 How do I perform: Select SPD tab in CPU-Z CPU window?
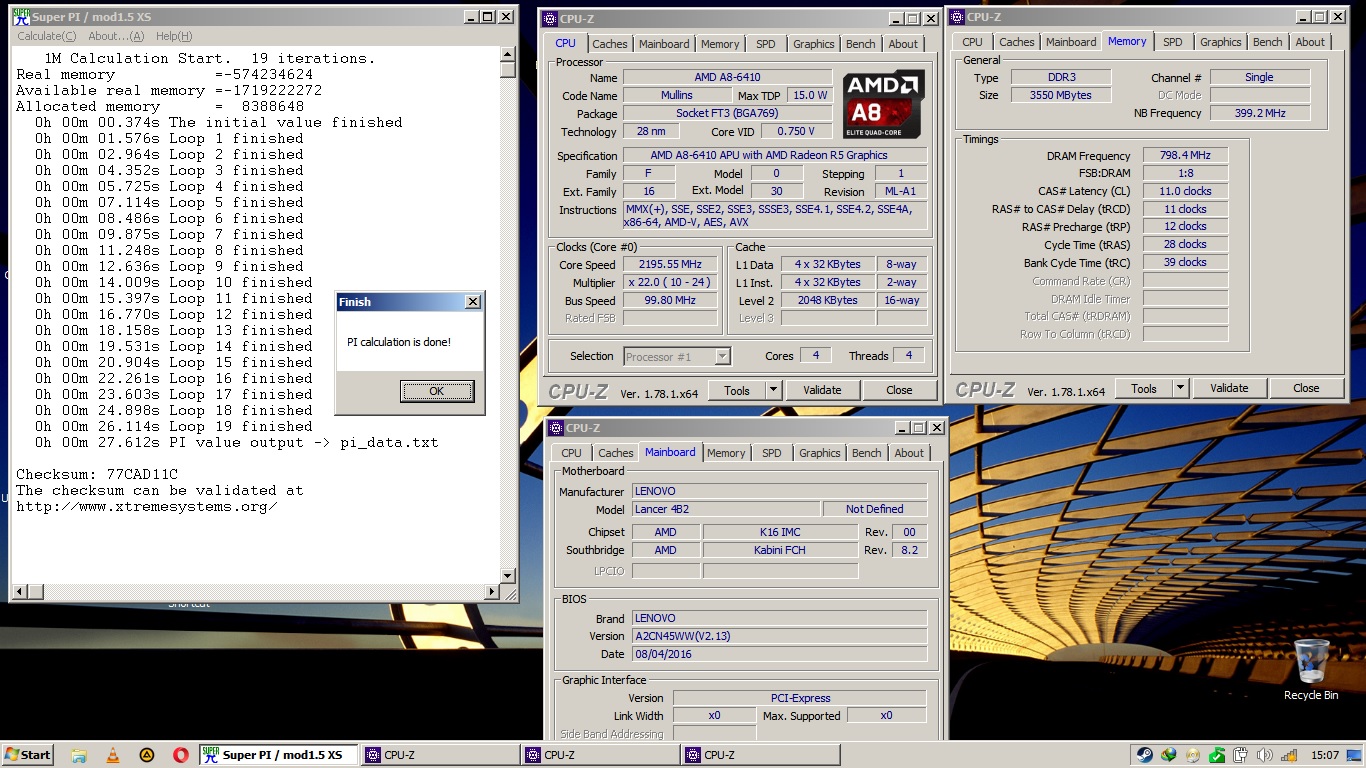(x=765, y=44)
